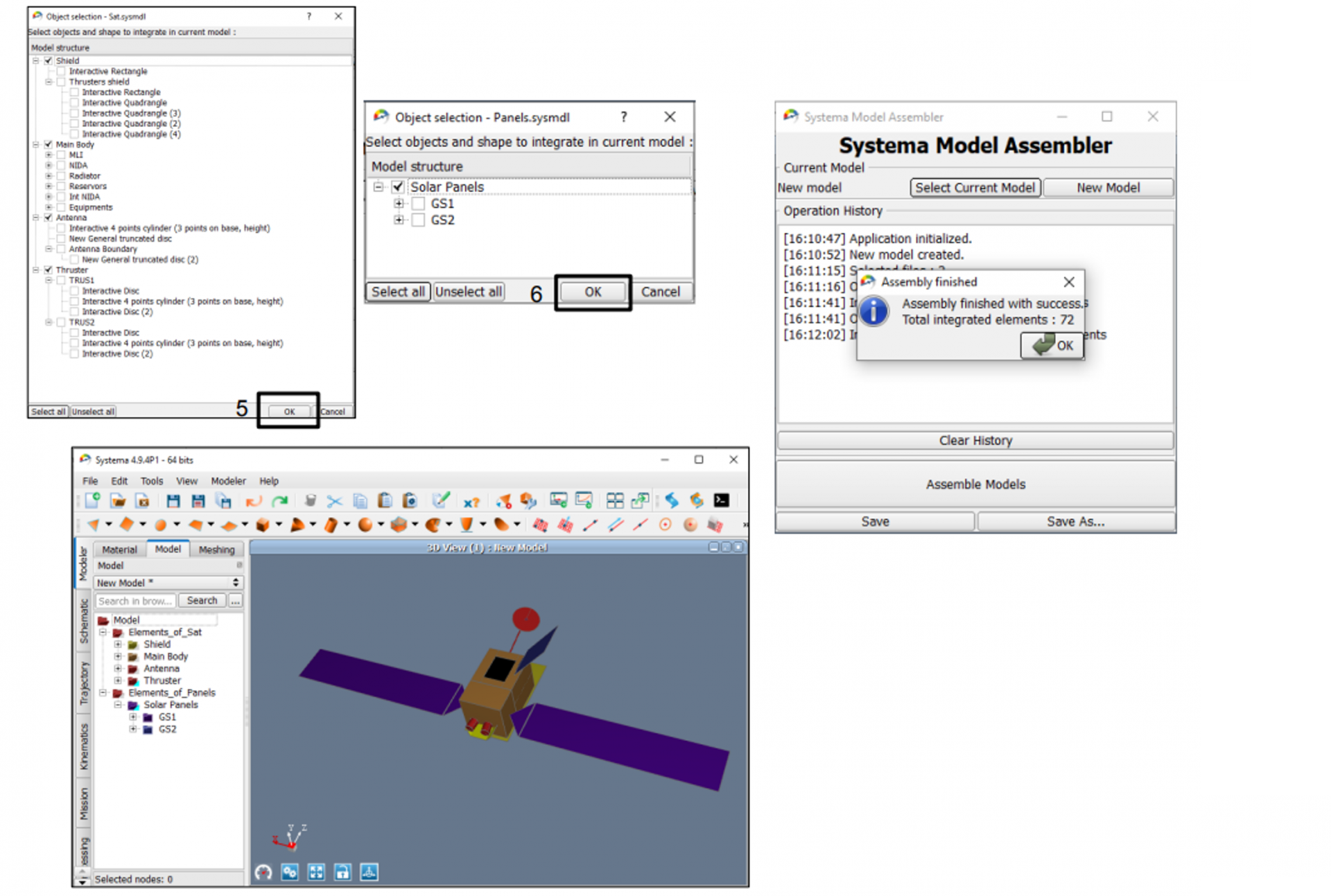Expand the Shield node in model tree
The width and height of the screenshot is (1331, 896).
tap(118, 644)
